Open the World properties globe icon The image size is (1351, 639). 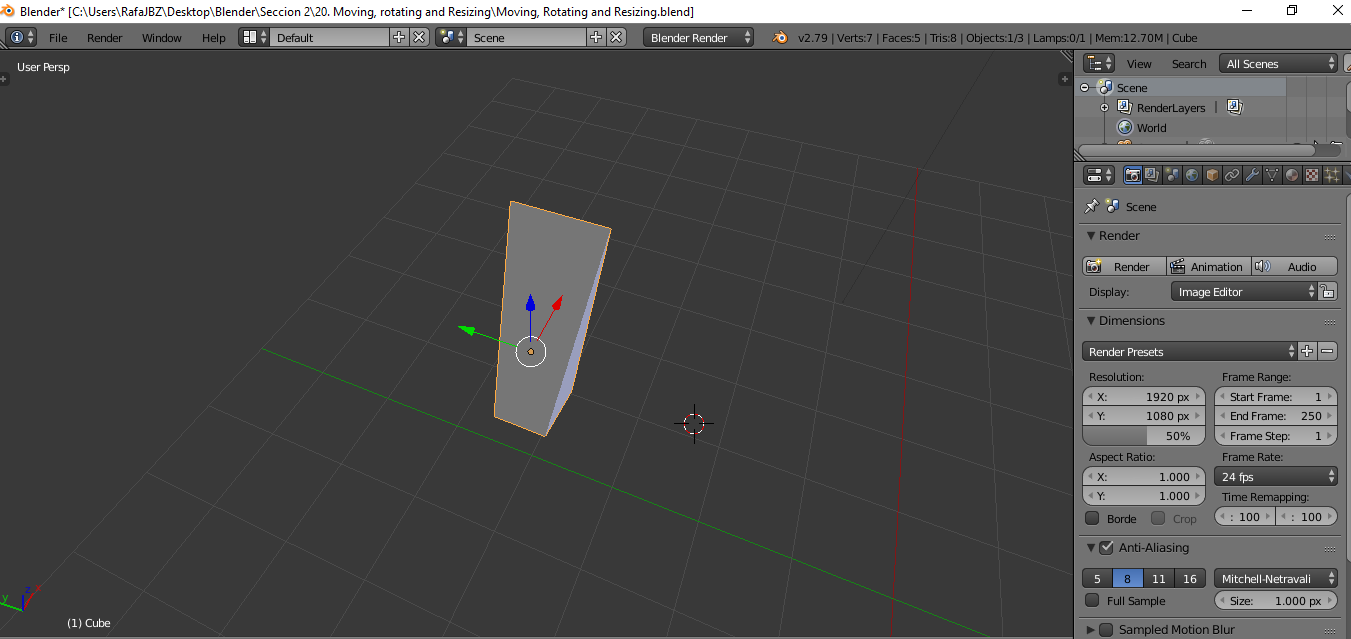tap(1192, 175)
